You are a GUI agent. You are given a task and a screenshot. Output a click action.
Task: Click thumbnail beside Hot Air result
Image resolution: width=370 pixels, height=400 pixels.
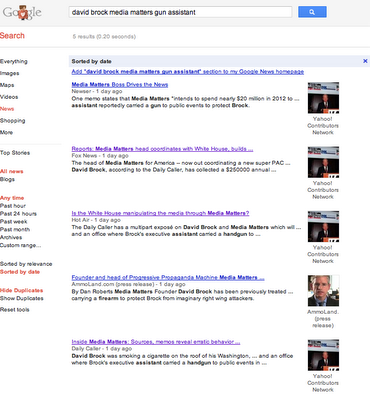click(x=323, y=227)
